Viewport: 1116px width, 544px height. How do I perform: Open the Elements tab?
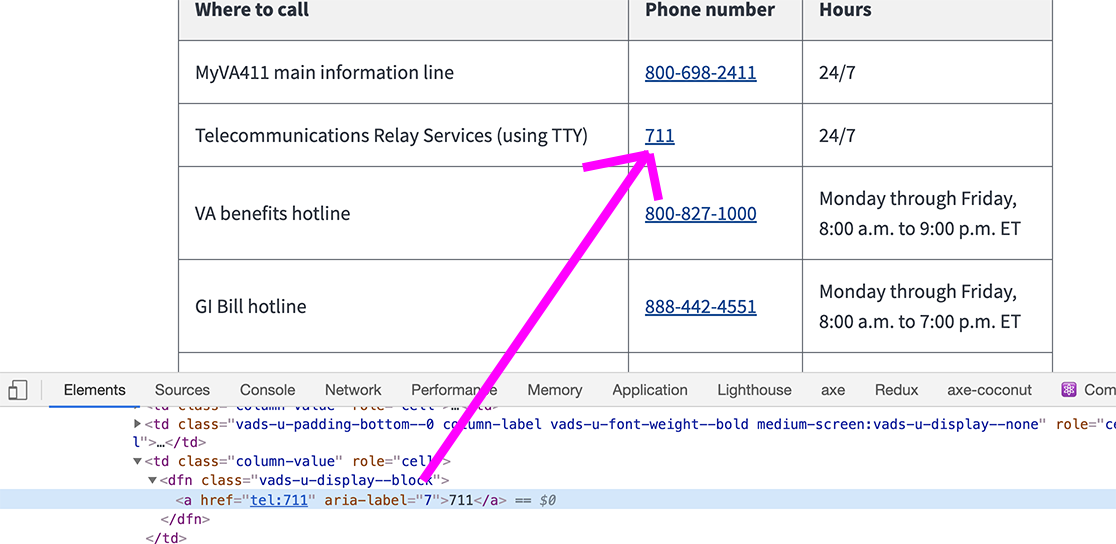[x=95, y=389]
